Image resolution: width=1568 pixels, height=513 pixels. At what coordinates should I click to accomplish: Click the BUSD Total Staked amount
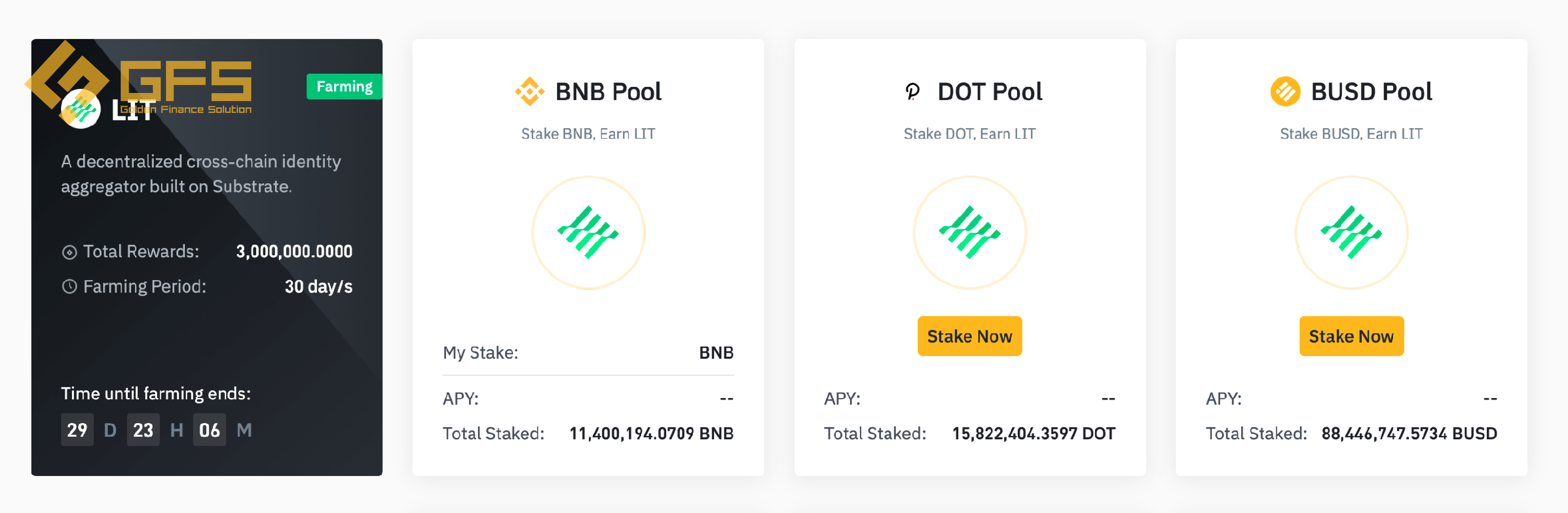pos(1409,434)
